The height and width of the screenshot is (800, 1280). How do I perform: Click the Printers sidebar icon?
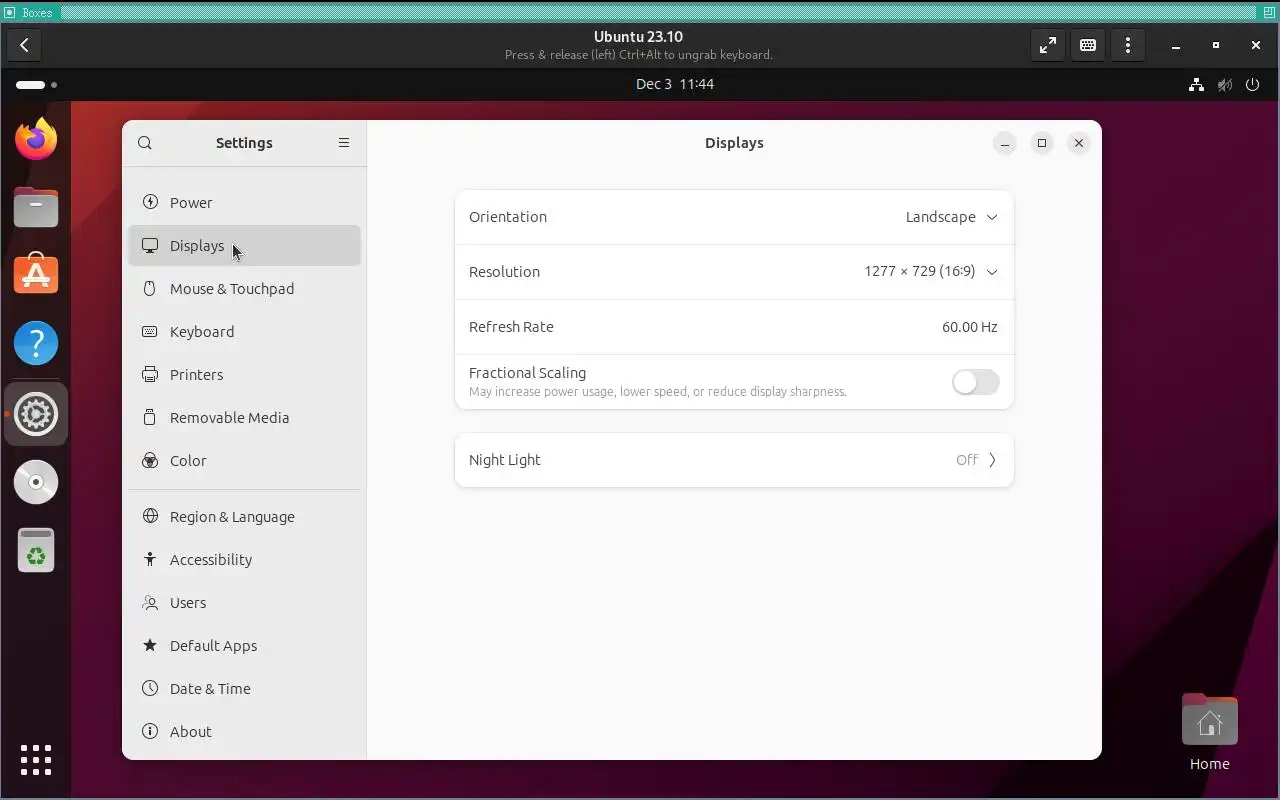coord(150,374)
